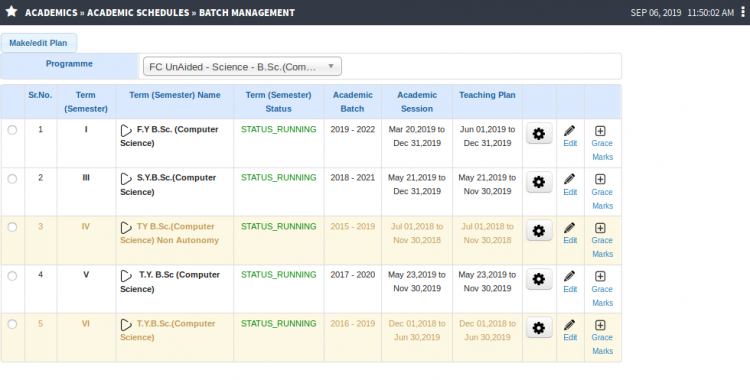The width and height of the screenshot is (750, 380).
Task: Click Edit link for term III row
Action: click(x=570, y=192)
